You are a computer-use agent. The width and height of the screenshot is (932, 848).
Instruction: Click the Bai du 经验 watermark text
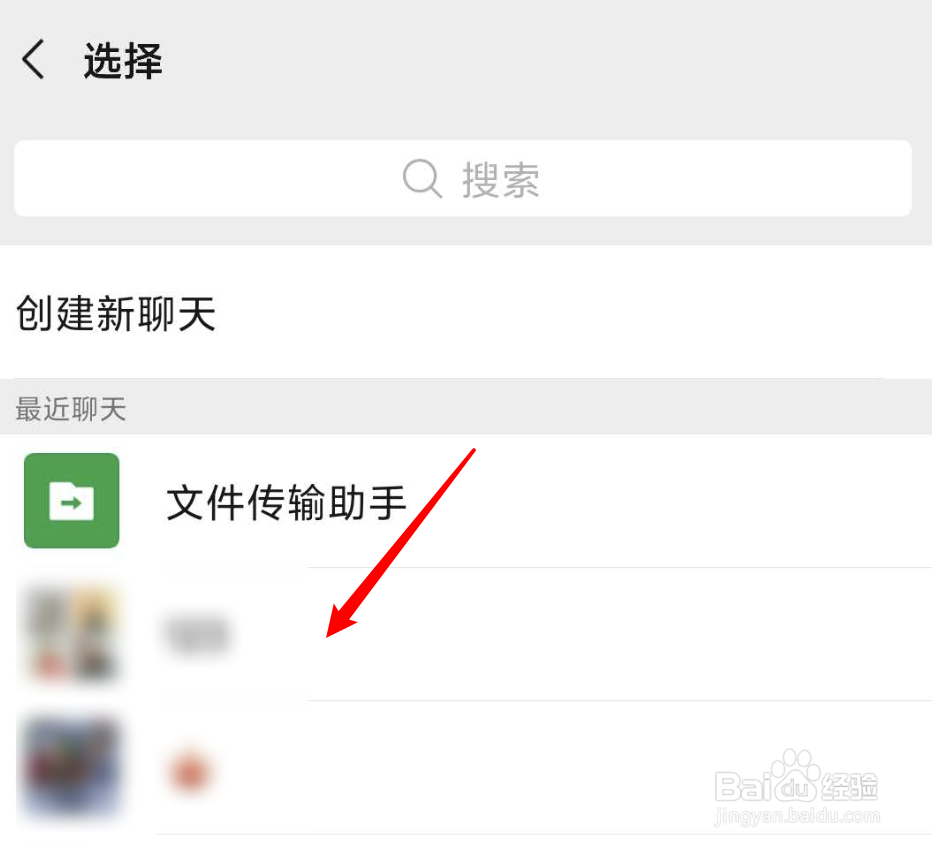click(x=796, y=786)
